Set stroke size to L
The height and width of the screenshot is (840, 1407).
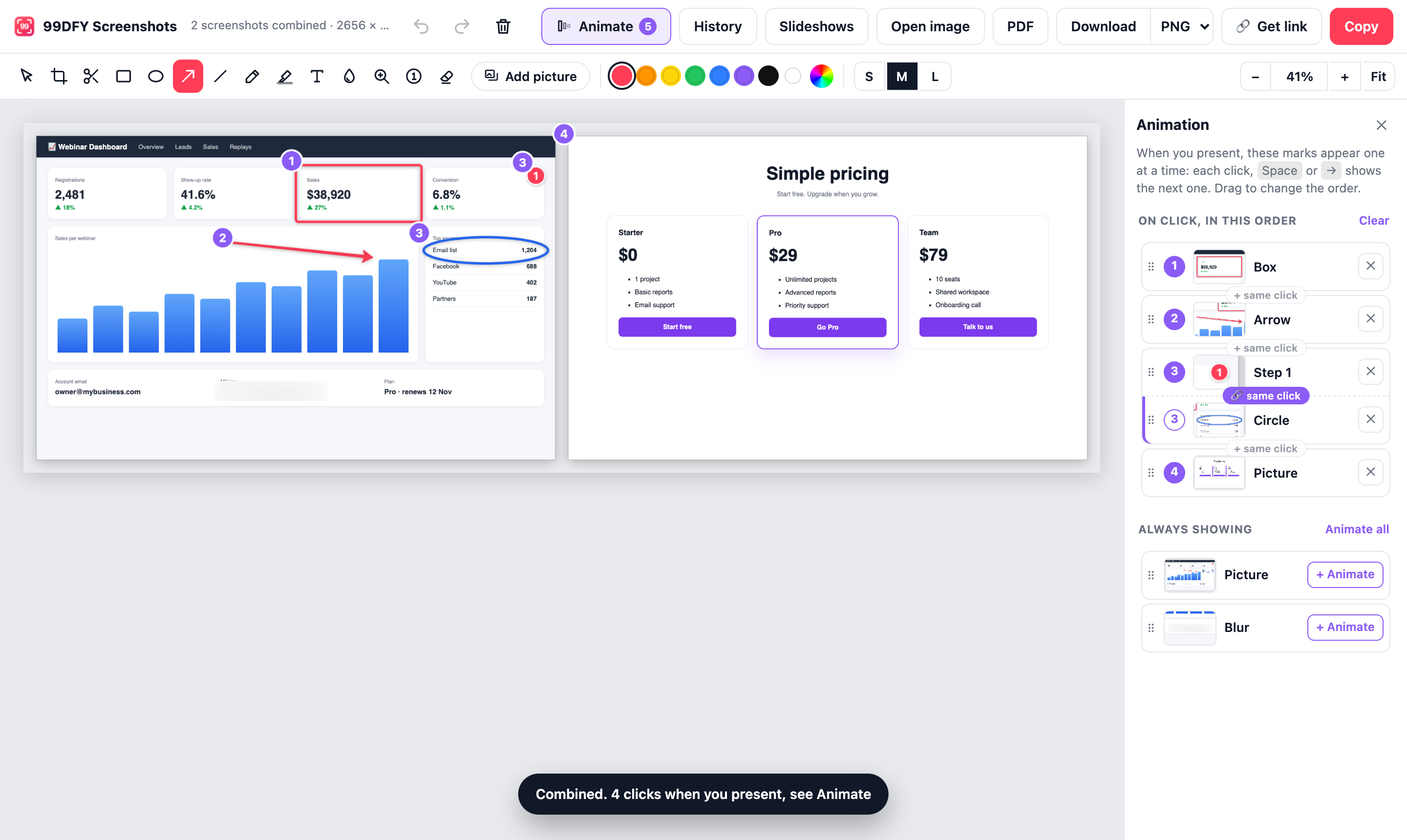935,76
